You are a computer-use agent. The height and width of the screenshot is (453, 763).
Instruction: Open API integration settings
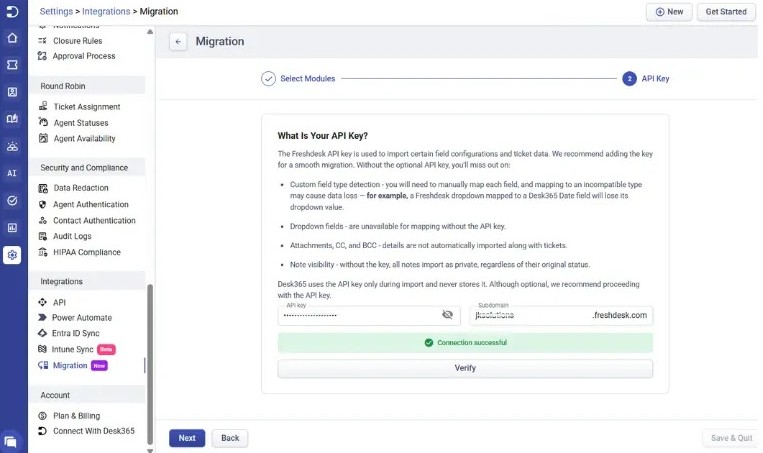[59, 302]
